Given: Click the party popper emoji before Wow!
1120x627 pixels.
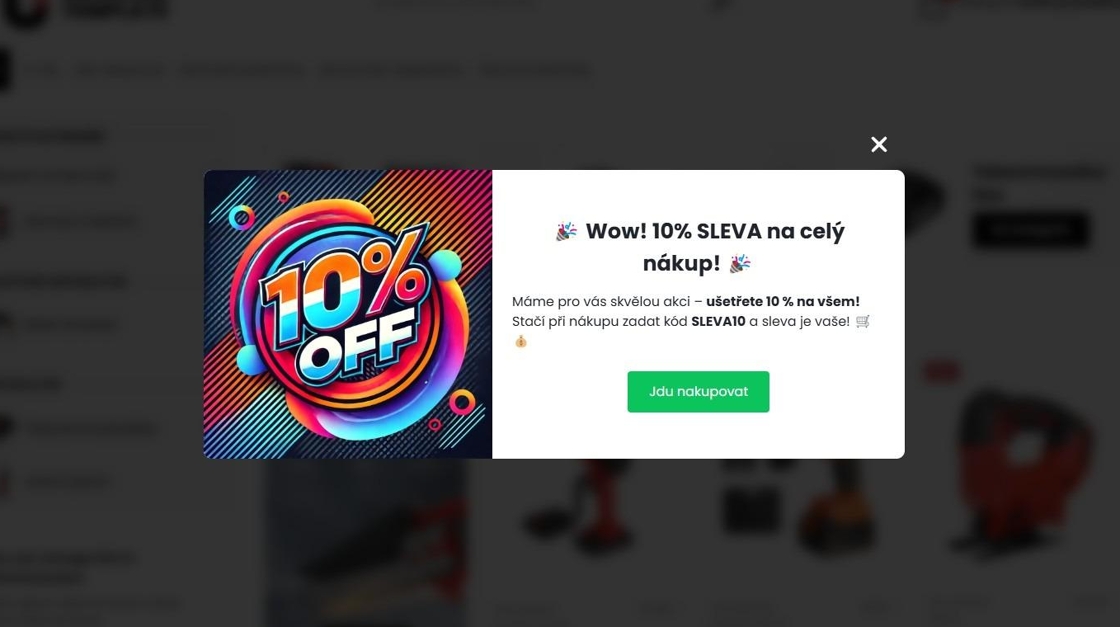Looking at the screenshot, I should [566, 231].
